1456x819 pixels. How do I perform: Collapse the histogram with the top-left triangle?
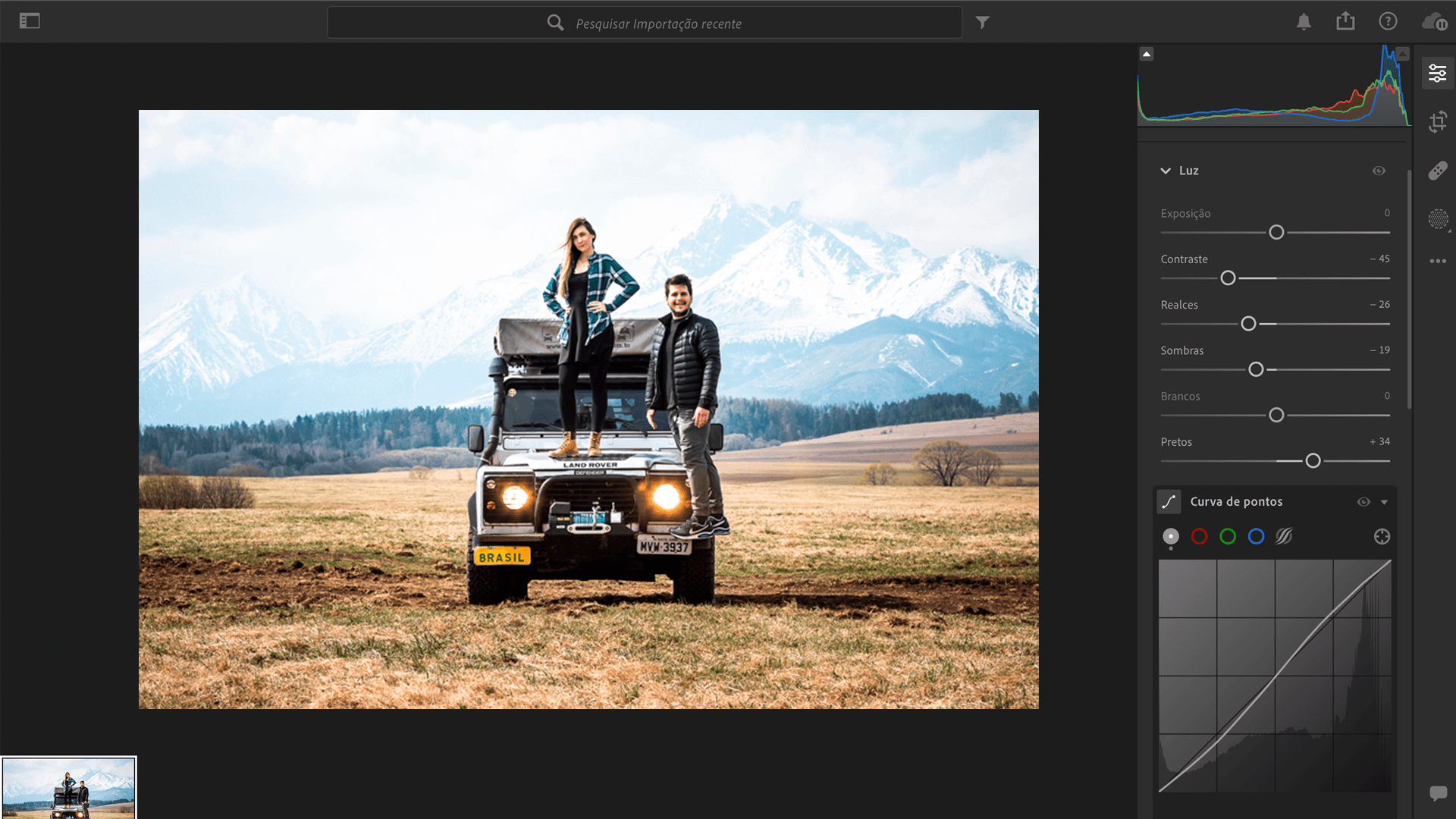(1147, 54)
